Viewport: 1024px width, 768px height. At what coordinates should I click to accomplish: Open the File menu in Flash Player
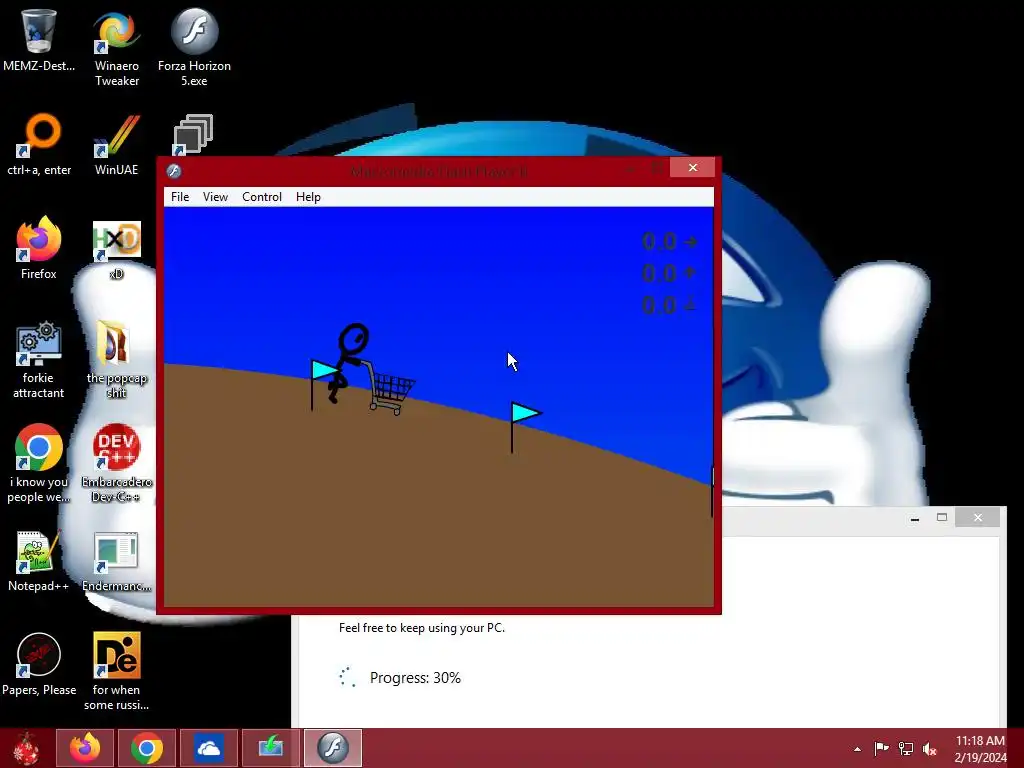click(180, 197)
